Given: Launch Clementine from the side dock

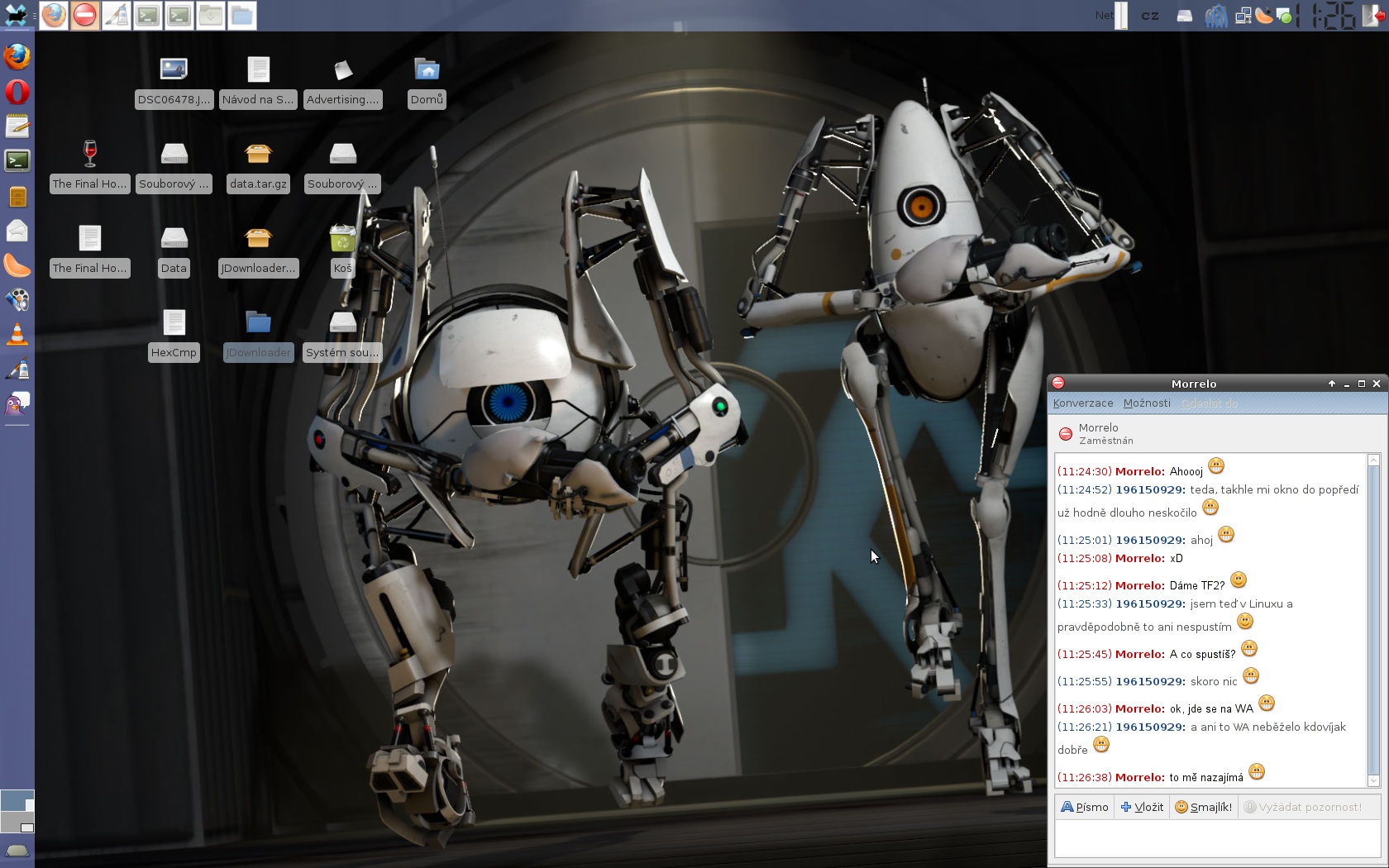Looking at the screenshot, I should (x=17, y=265).
